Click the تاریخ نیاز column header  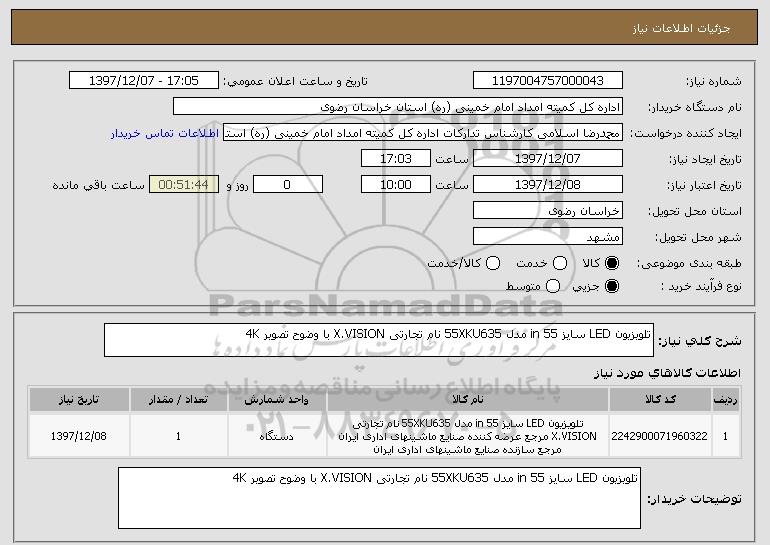79,400
